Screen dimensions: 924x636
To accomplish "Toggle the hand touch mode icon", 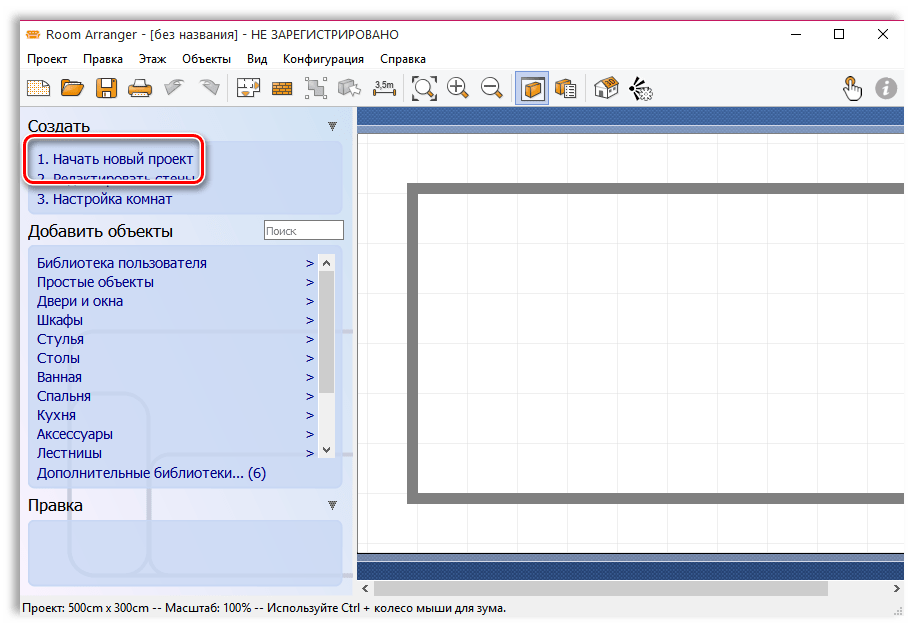I will pos(852,88).
